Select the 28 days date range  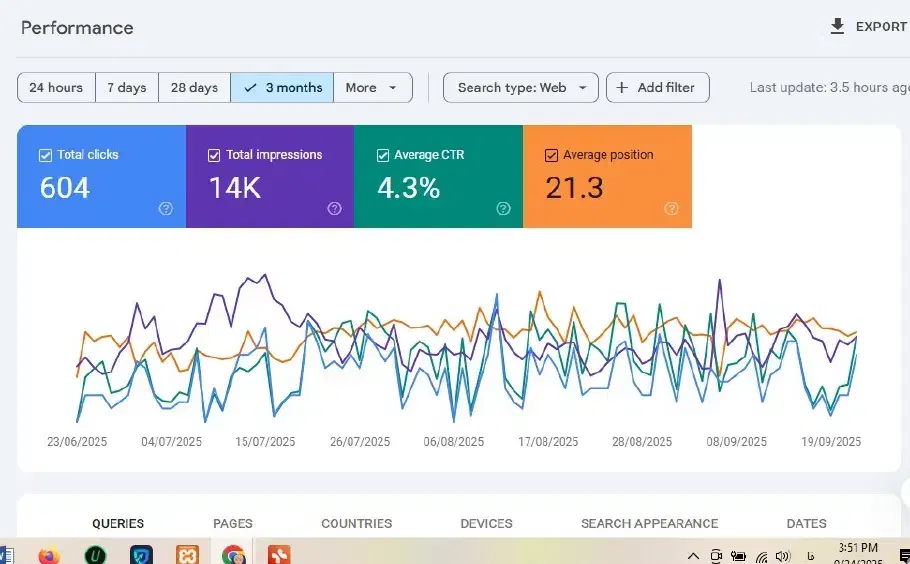point(194,88)
